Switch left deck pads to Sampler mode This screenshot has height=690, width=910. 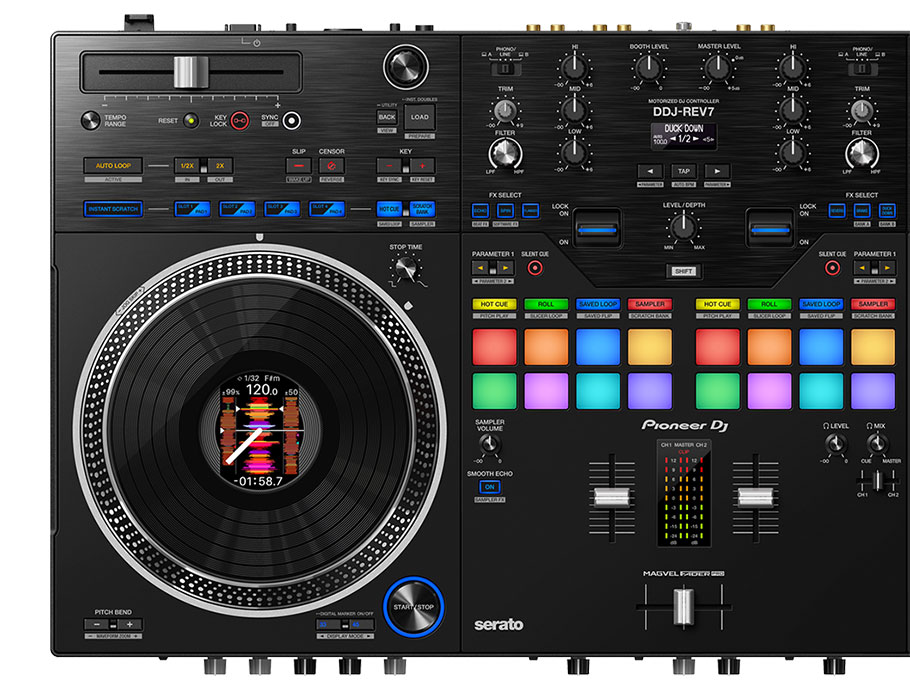[649, 304]
